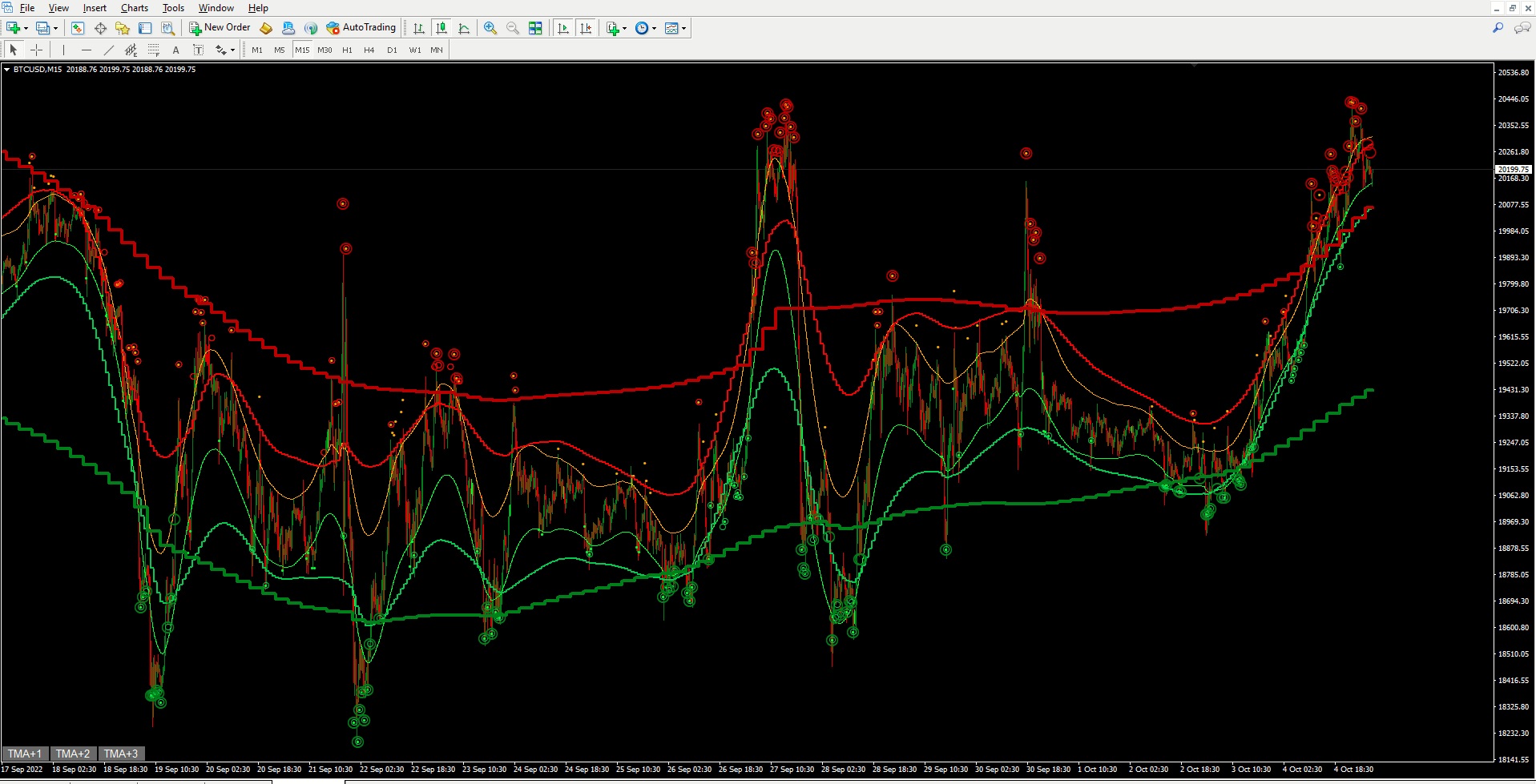This screenshot has width=1536, height=784.
Task: Expand the New Chart dropdown arrow
Action: click(x=26, y=28)
